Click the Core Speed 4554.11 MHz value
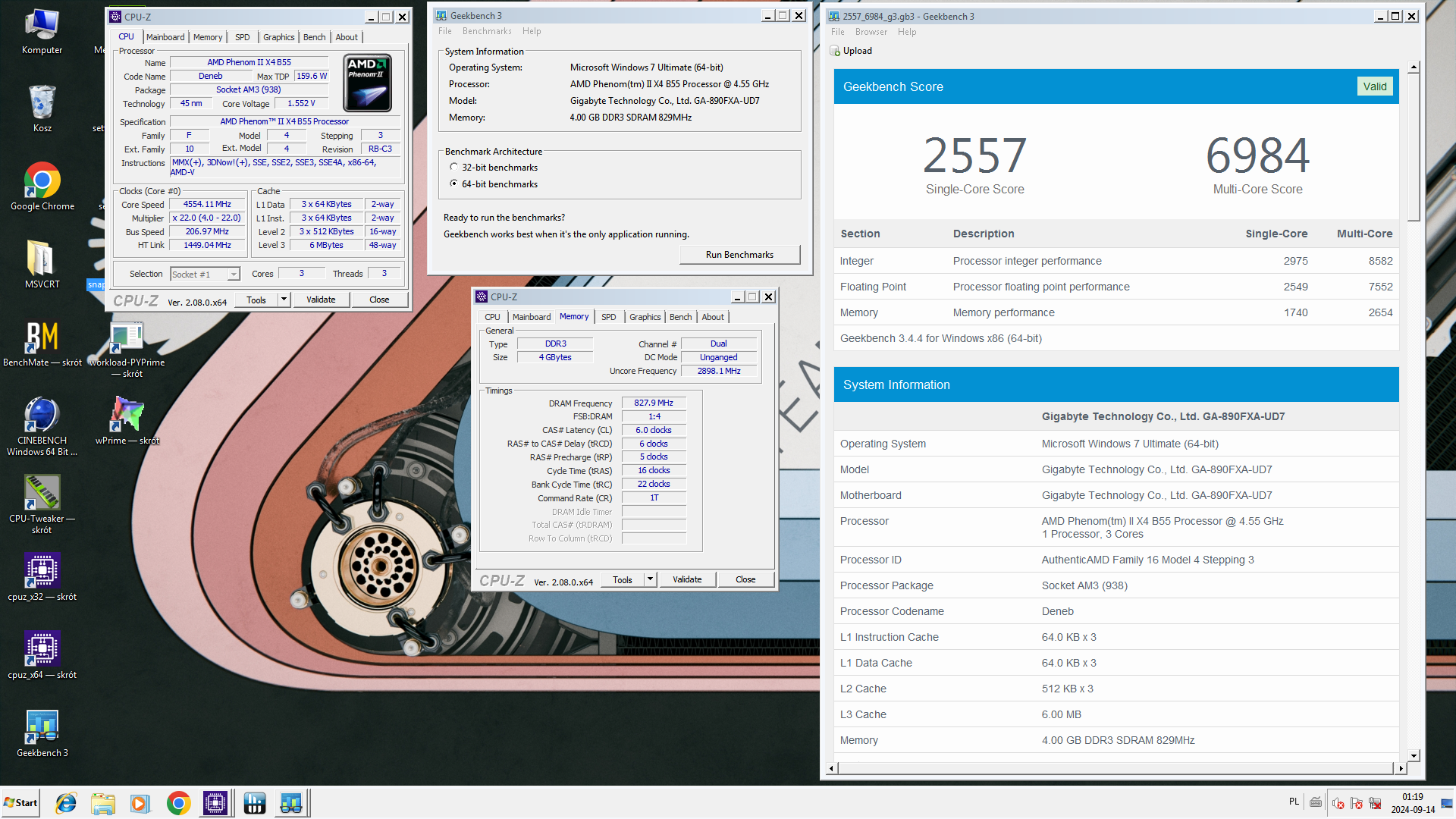 (x=207, y=205)
